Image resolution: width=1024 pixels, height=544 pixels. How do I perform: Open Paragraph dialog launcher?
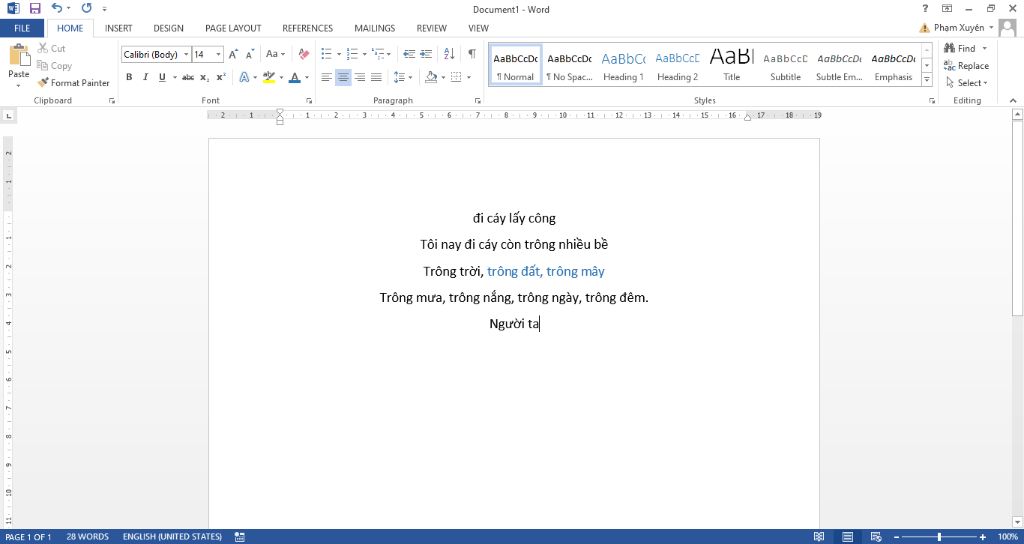click(477, 101)
